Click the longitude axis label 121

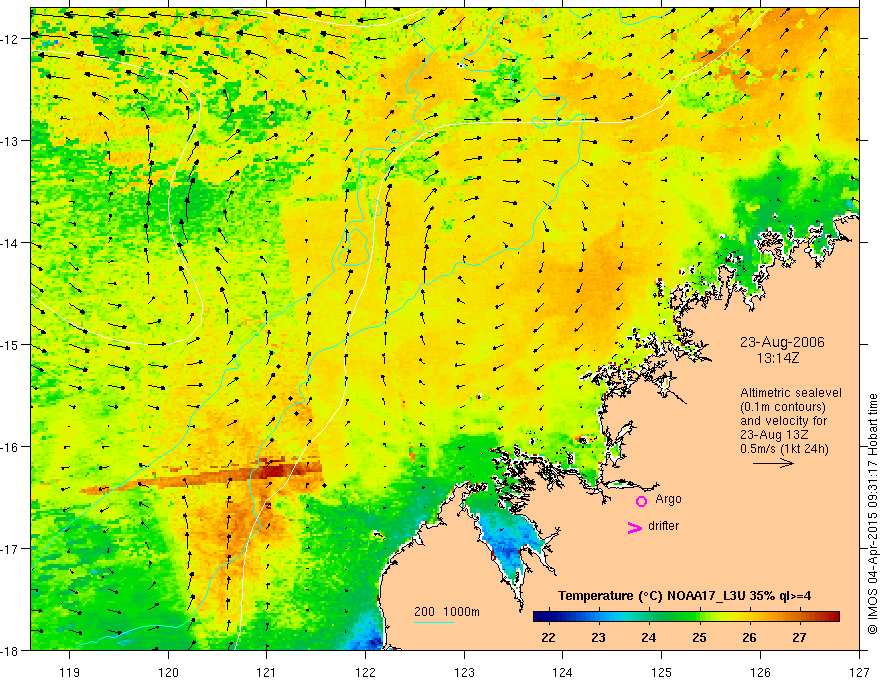[267, 672]
